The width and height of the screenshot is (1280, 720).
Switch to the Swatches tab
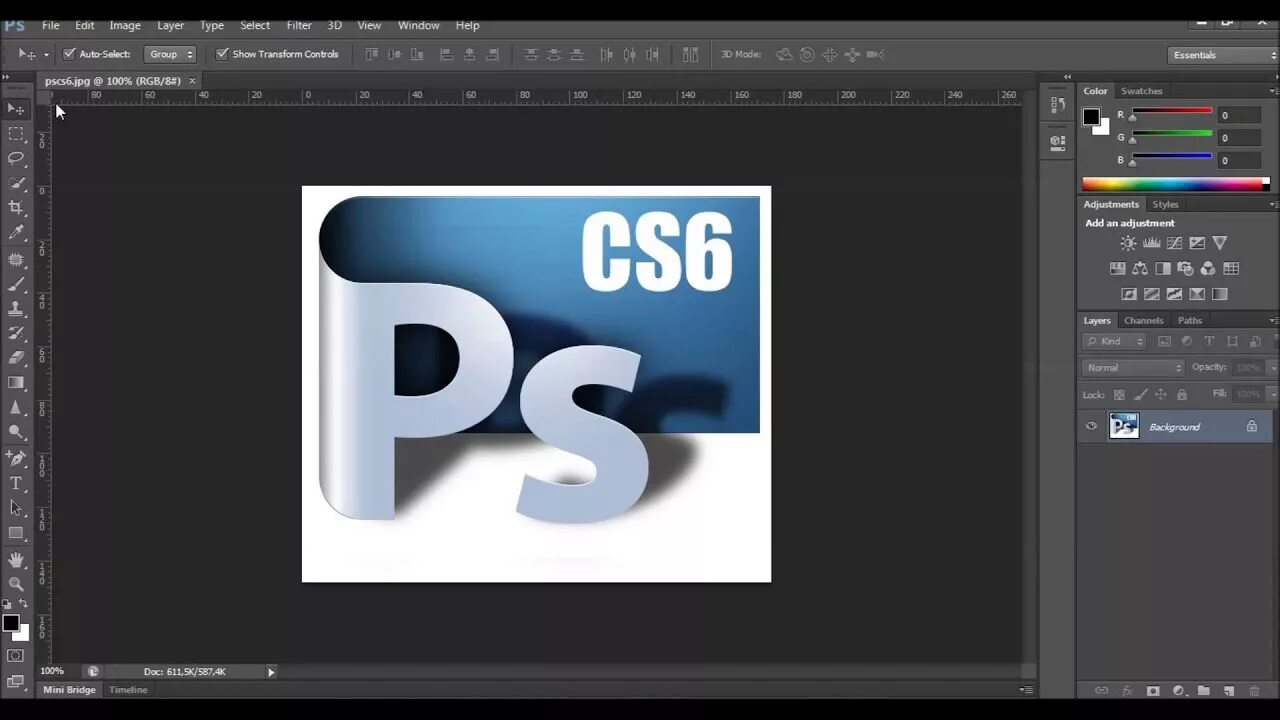pyautogui.click(x=1141, y=91)
